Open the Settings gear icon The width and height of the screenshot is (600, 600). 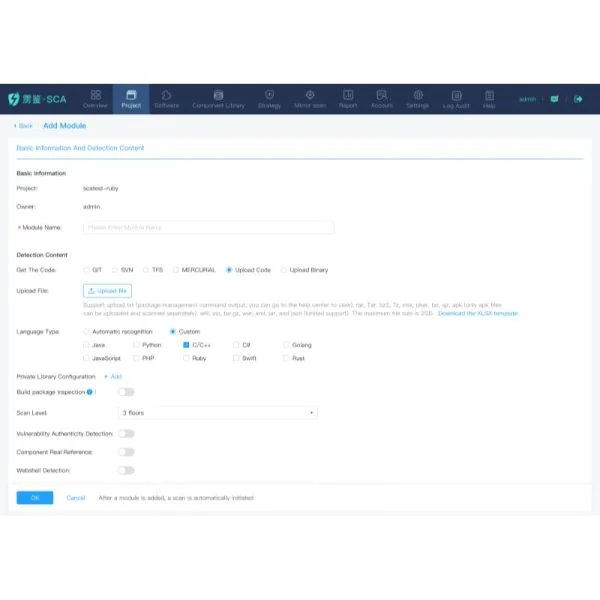418,95
